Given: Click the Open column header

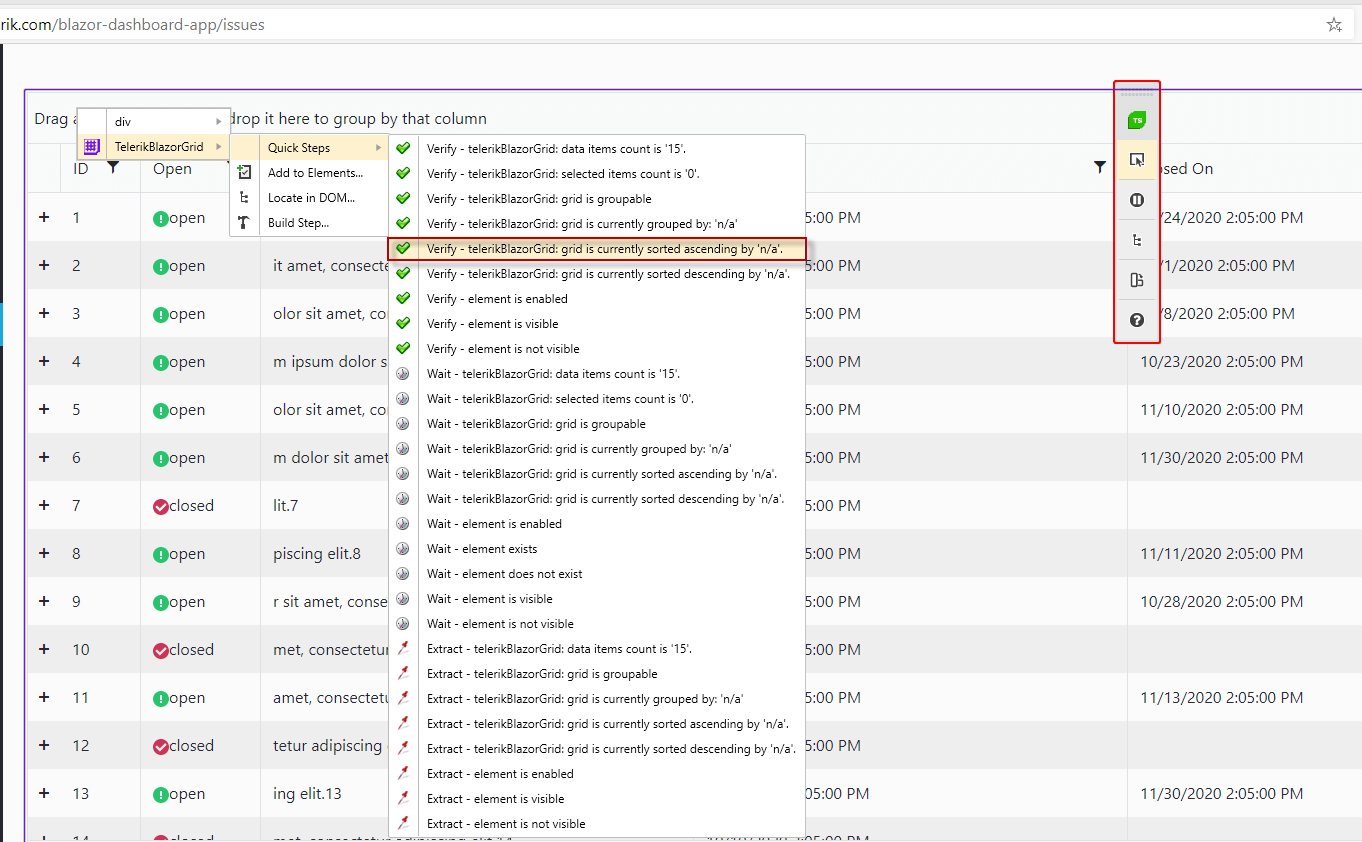Looking at the screenshot, I should tap(172, 168).
